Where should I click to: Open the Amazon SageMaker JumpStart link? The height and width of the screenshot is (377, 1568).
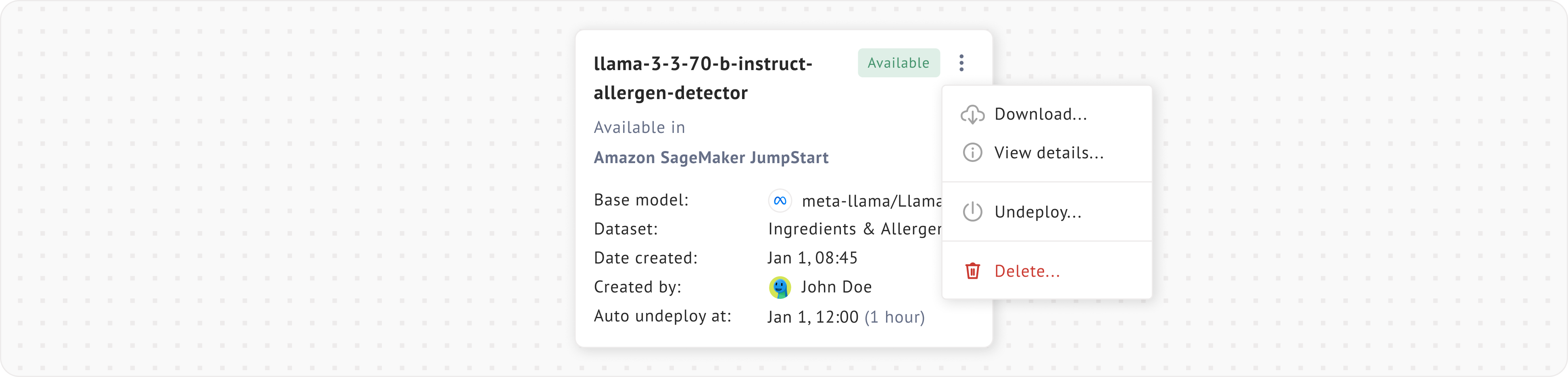(711, 157)
